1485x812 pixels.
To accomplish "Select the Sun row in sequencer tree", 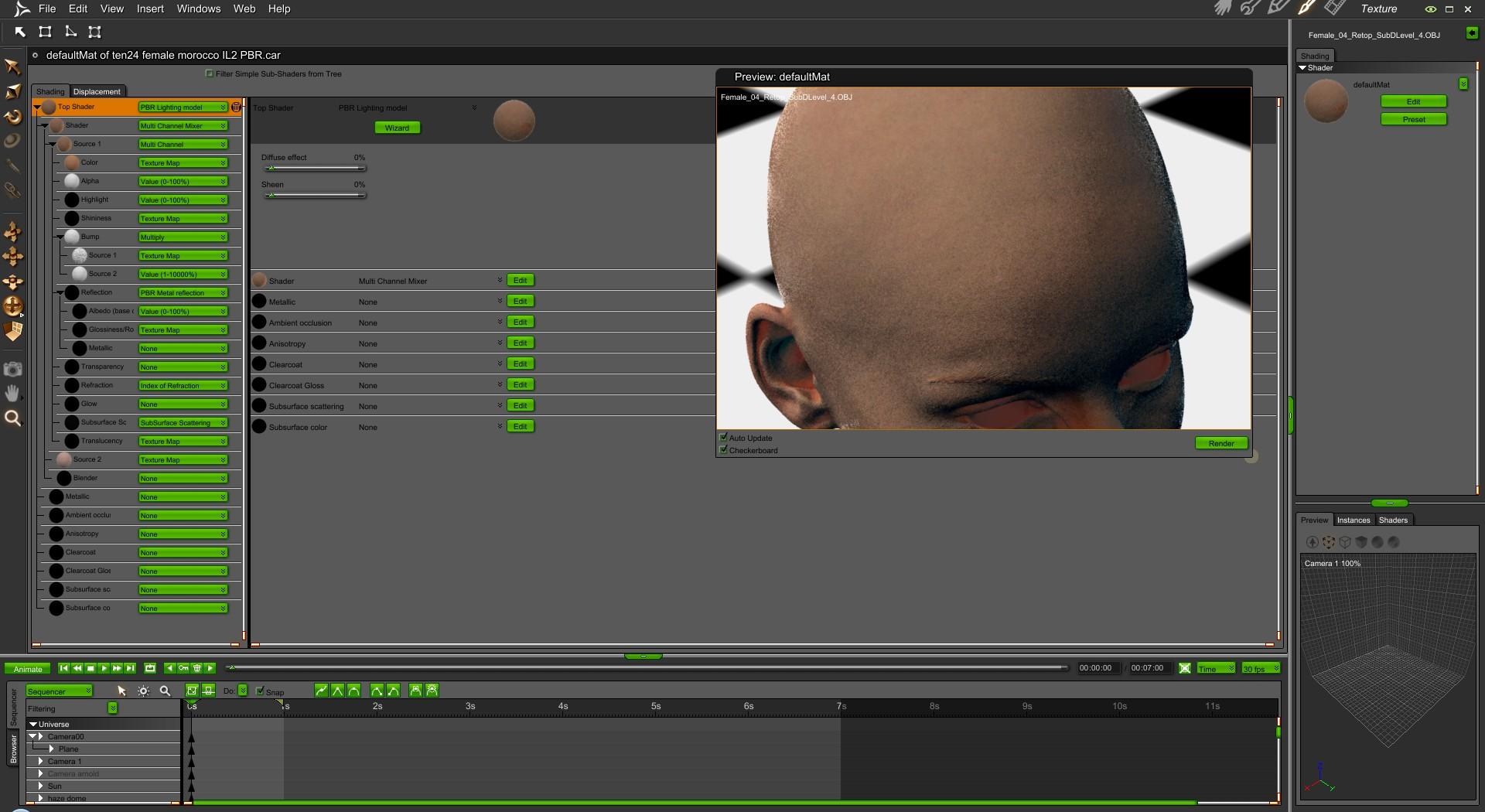I will pyautogui.click(x=104, y=786).
